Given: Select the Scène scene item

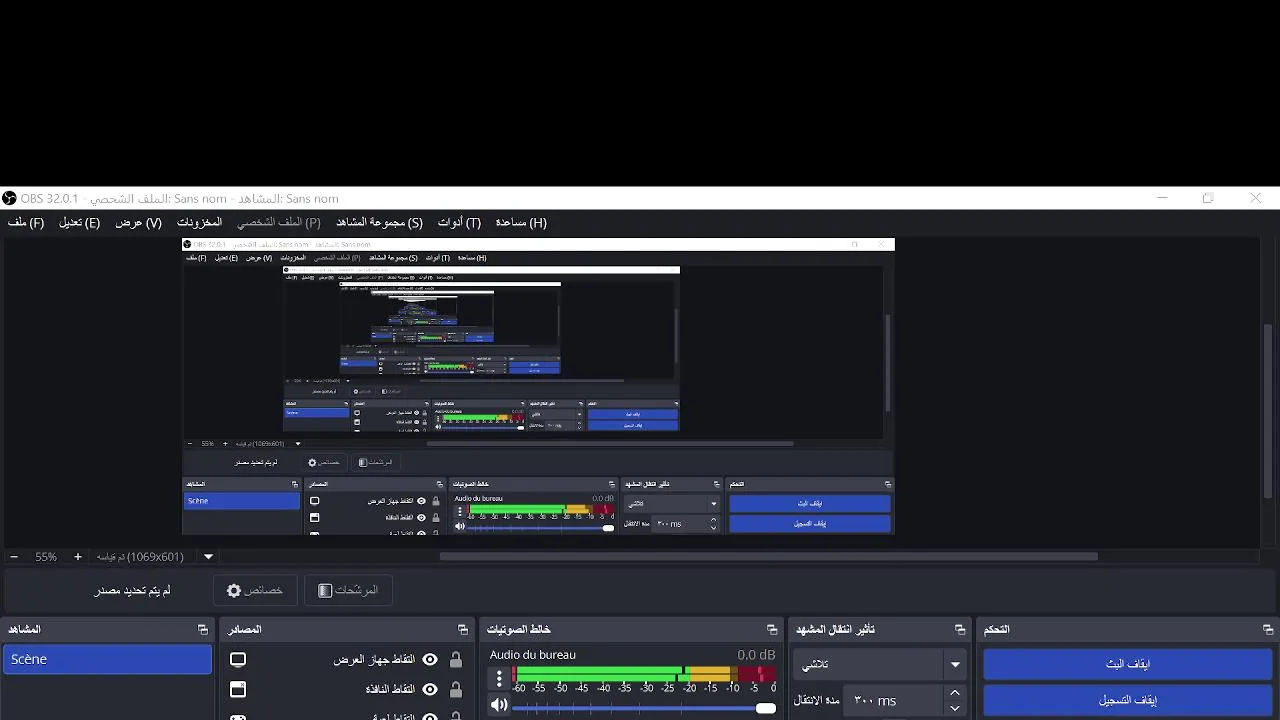Looking at the screenshot, I should tap(107, 659).
